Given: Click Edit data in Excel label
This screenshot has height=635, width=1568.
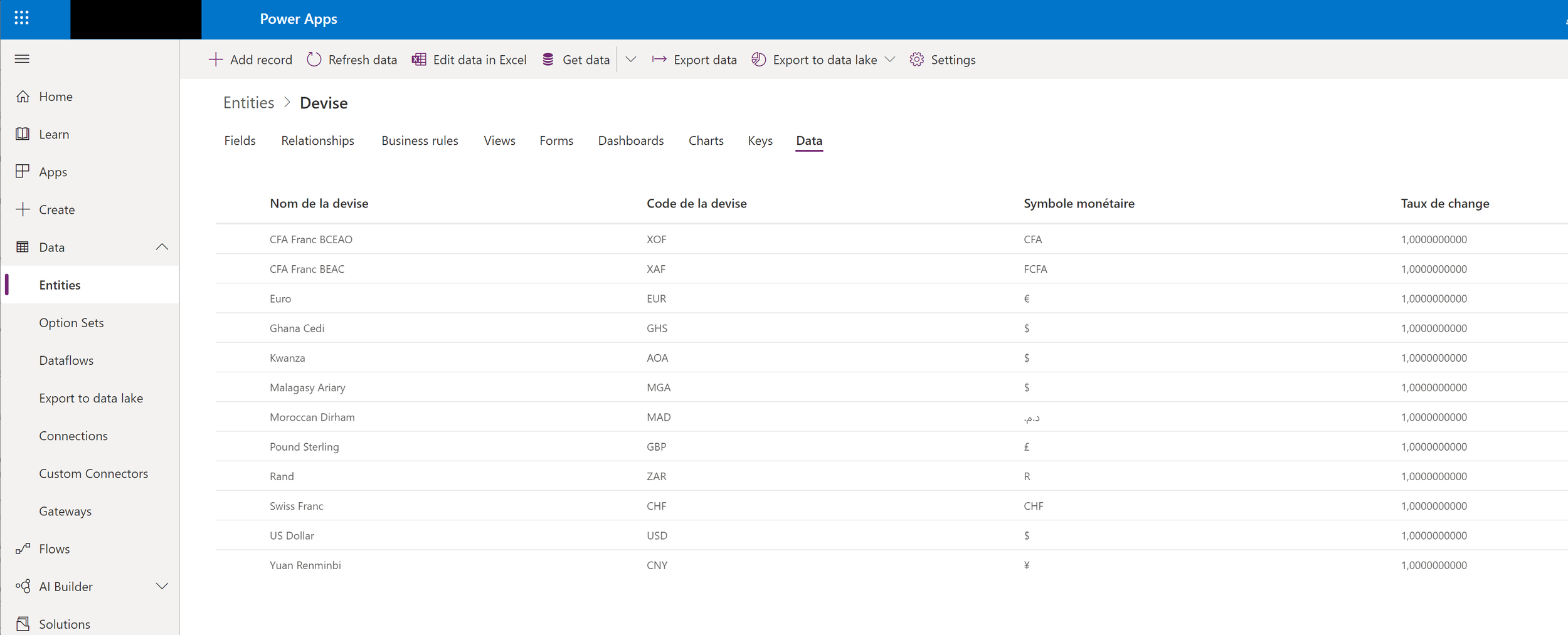Looking at the screenshot, I should click(x=480, y=60).
